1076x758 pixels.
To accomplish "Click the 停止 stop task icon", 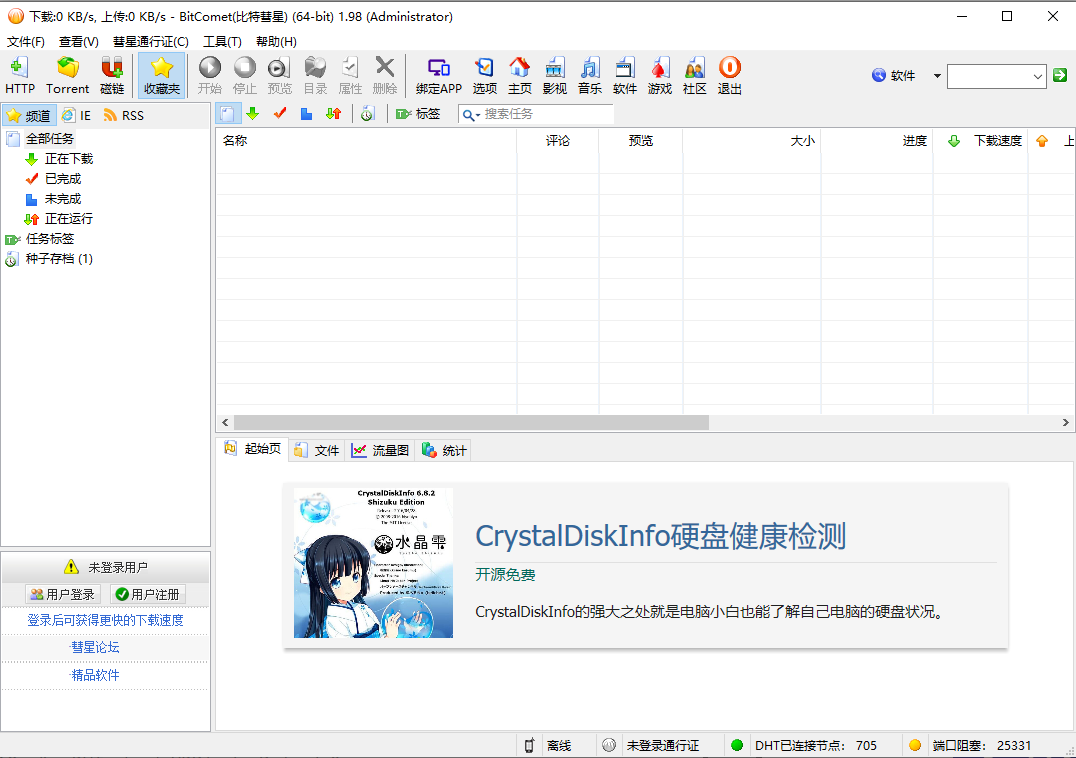I will pyautogui.click(x=244, y=75).
